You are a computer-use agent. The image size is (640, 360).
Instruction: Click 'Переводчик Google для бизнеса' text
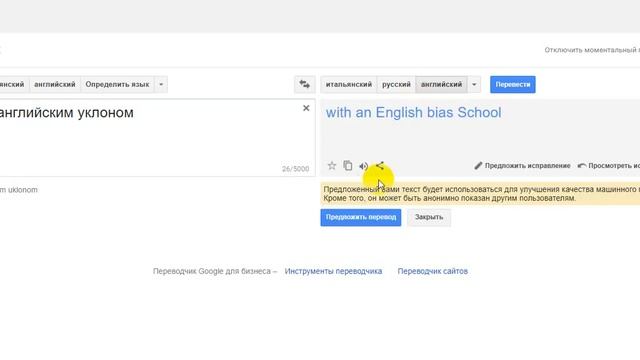(x=212, y=271)
